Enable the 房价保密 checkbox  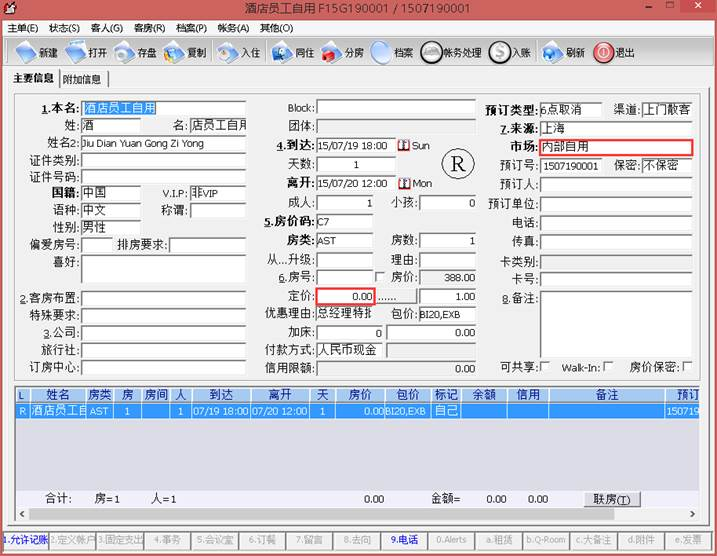687,367
